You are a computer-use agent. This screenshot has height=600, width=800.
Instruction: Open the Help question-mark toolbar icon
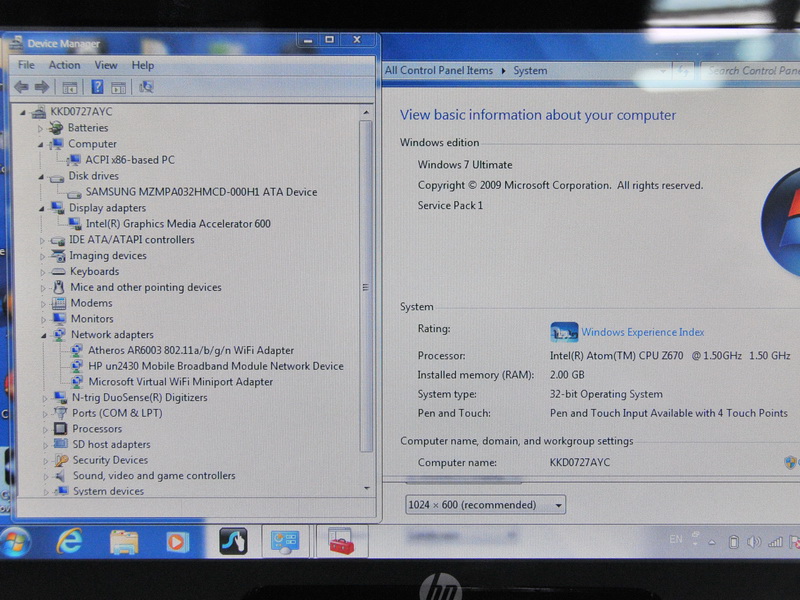(x=97, y=87)
